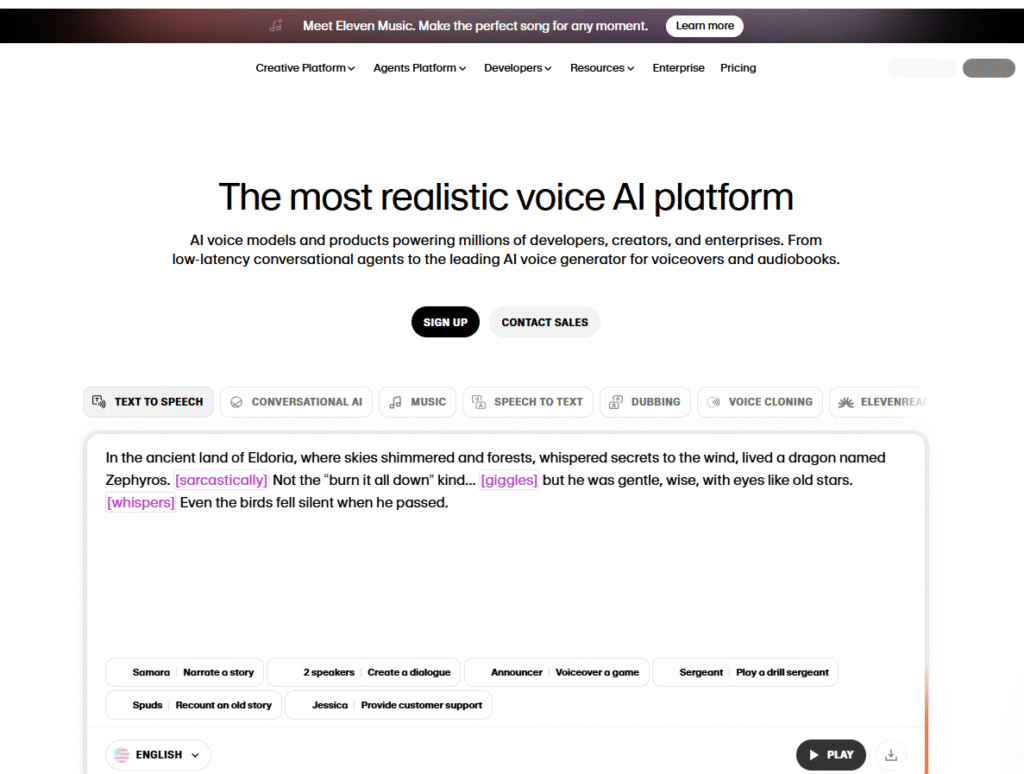
Task: Pick the Announcer Voiceover a game preset
Action: pos(556,672)
